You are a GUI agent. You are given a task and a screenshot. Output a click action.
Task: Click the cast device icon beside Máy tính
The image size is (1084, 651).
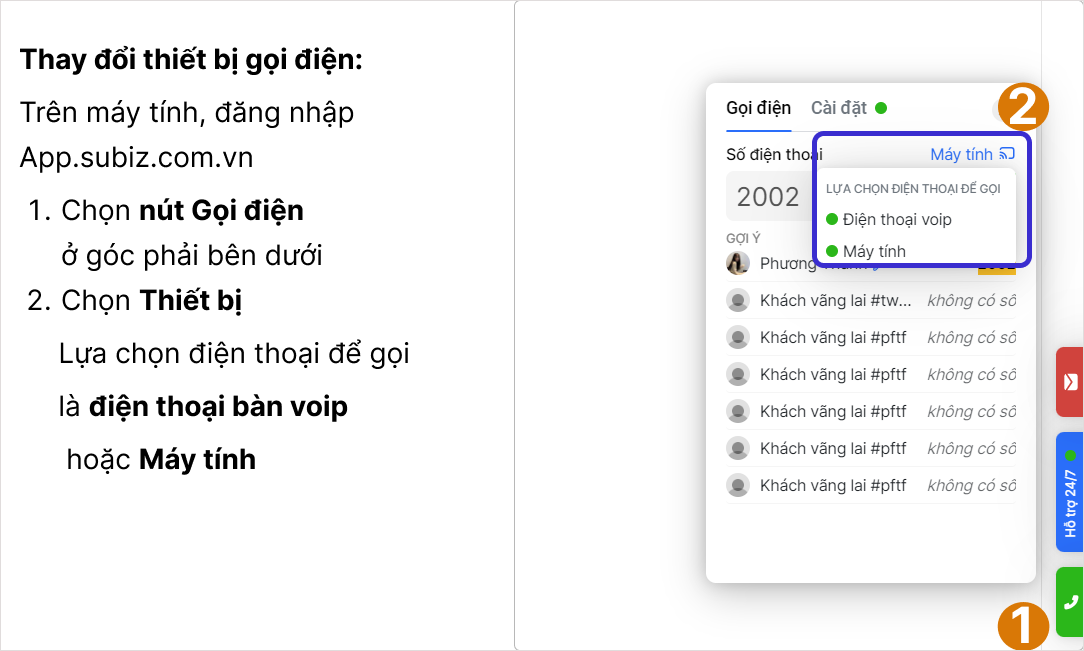coord(1007,154)
